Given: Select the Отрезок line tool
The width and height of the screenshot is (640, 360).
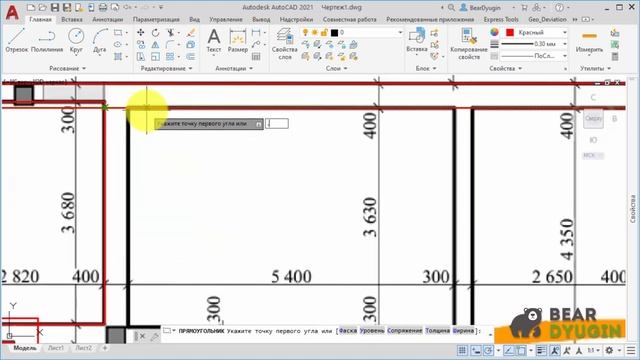Looking at the screenshot, I should (x=16, y=40).
